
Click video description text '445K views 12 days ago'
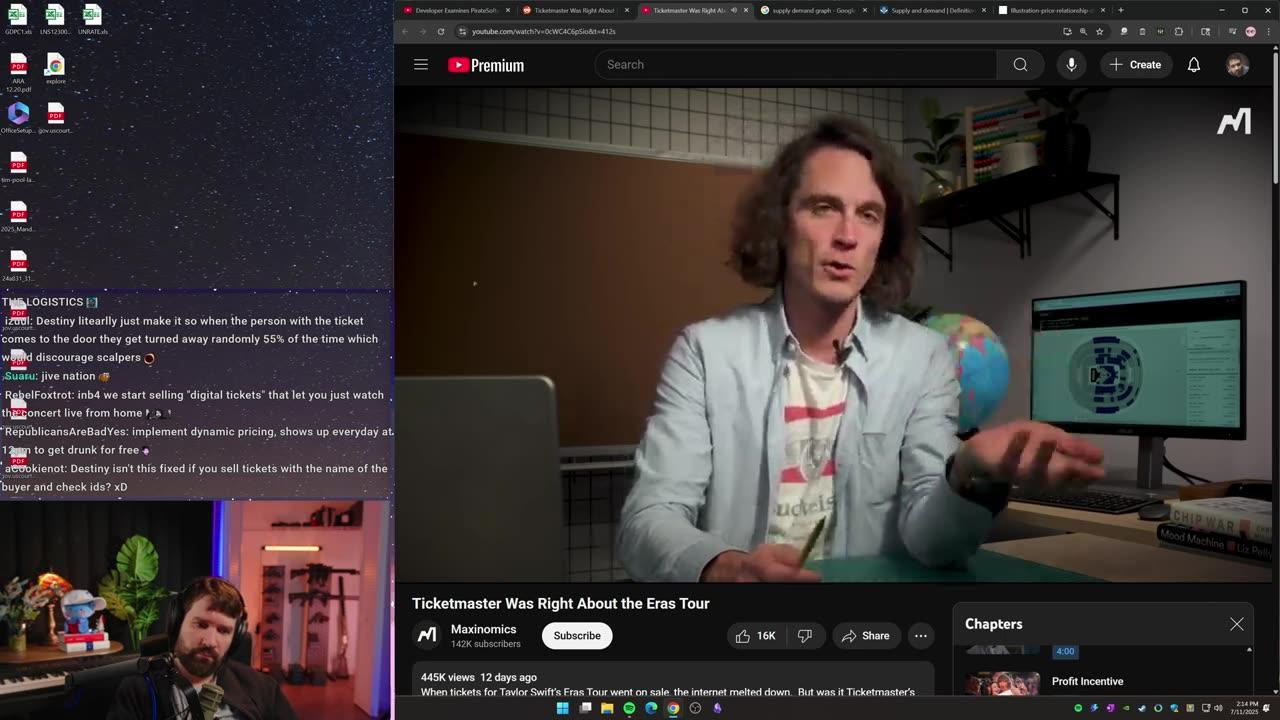tap(479, 677)
